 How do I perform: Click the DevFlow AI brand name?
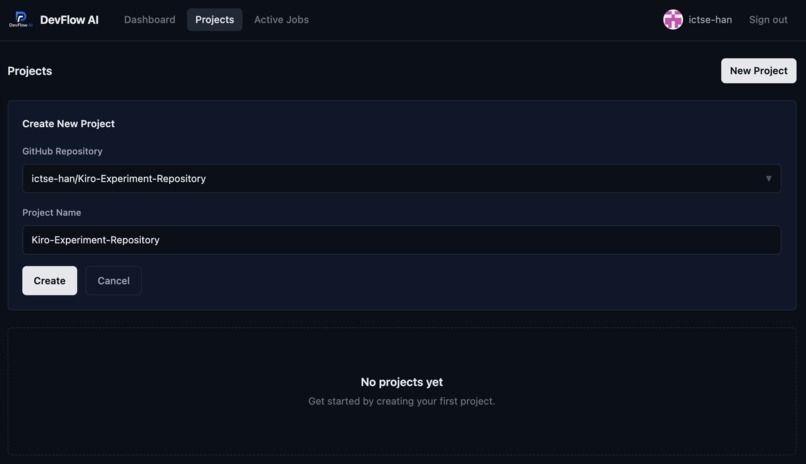(69, 20)
